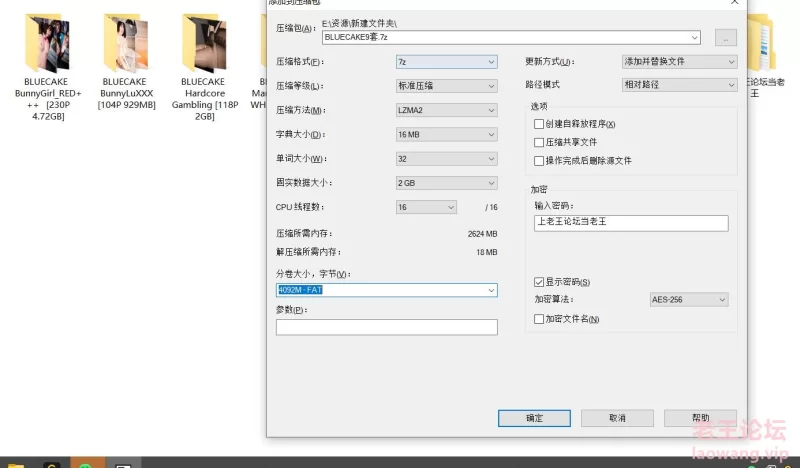Click the 确定 button
This screenshot has height=468, width=800.
[534, 418]
